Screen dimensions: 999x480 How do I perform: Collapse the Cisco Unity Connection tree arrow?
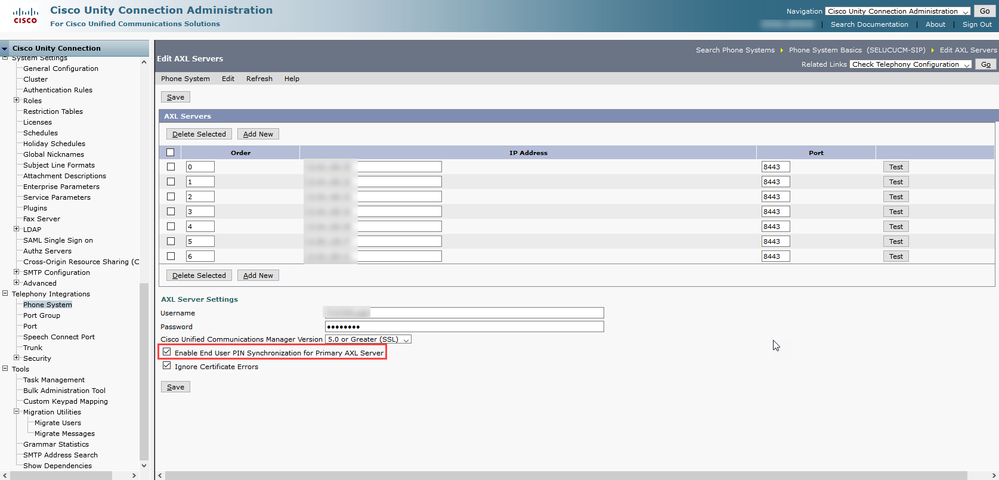point(5,48)
